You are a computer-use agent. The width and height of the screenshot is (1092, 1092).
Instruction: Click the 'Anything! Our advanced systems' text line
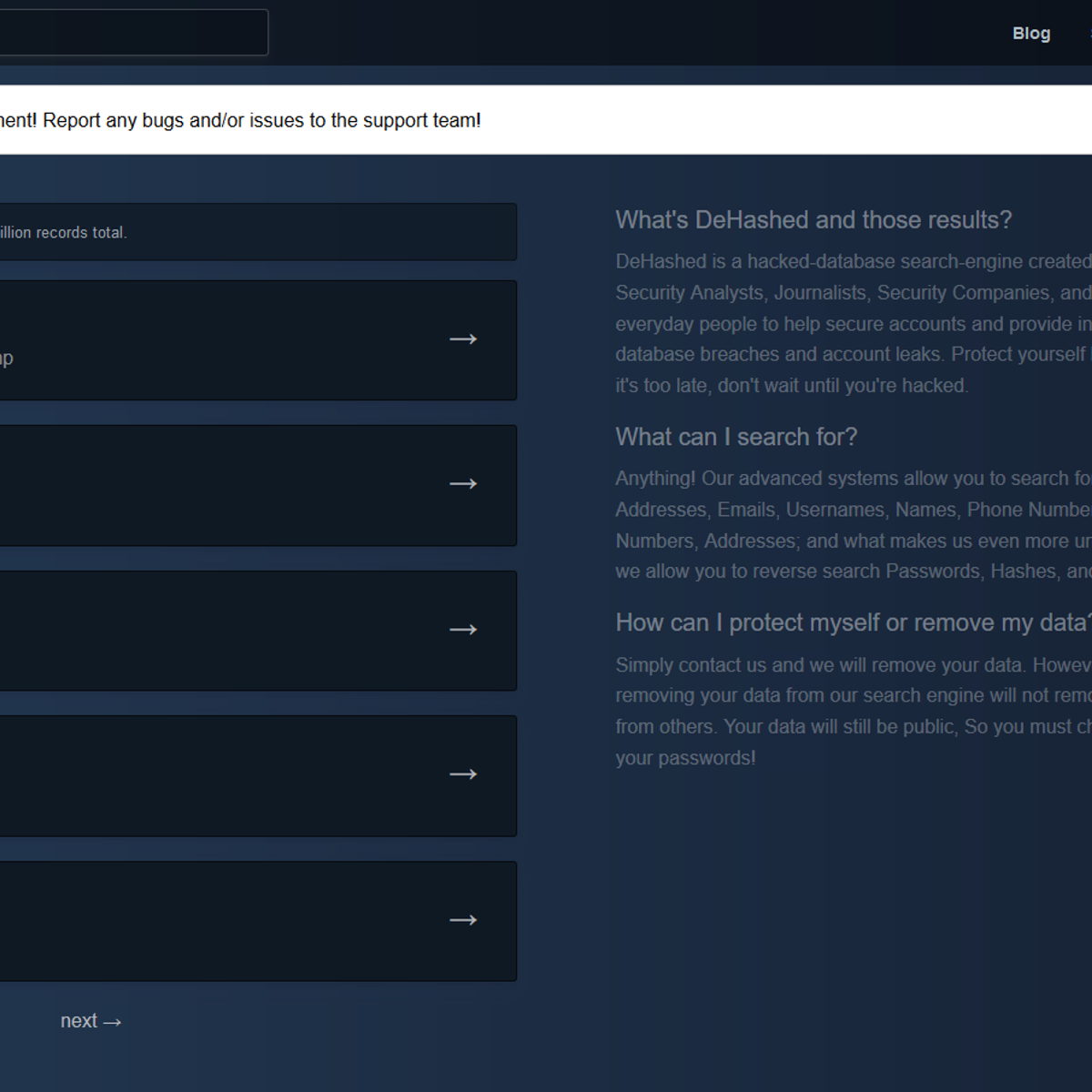[852, 479]
